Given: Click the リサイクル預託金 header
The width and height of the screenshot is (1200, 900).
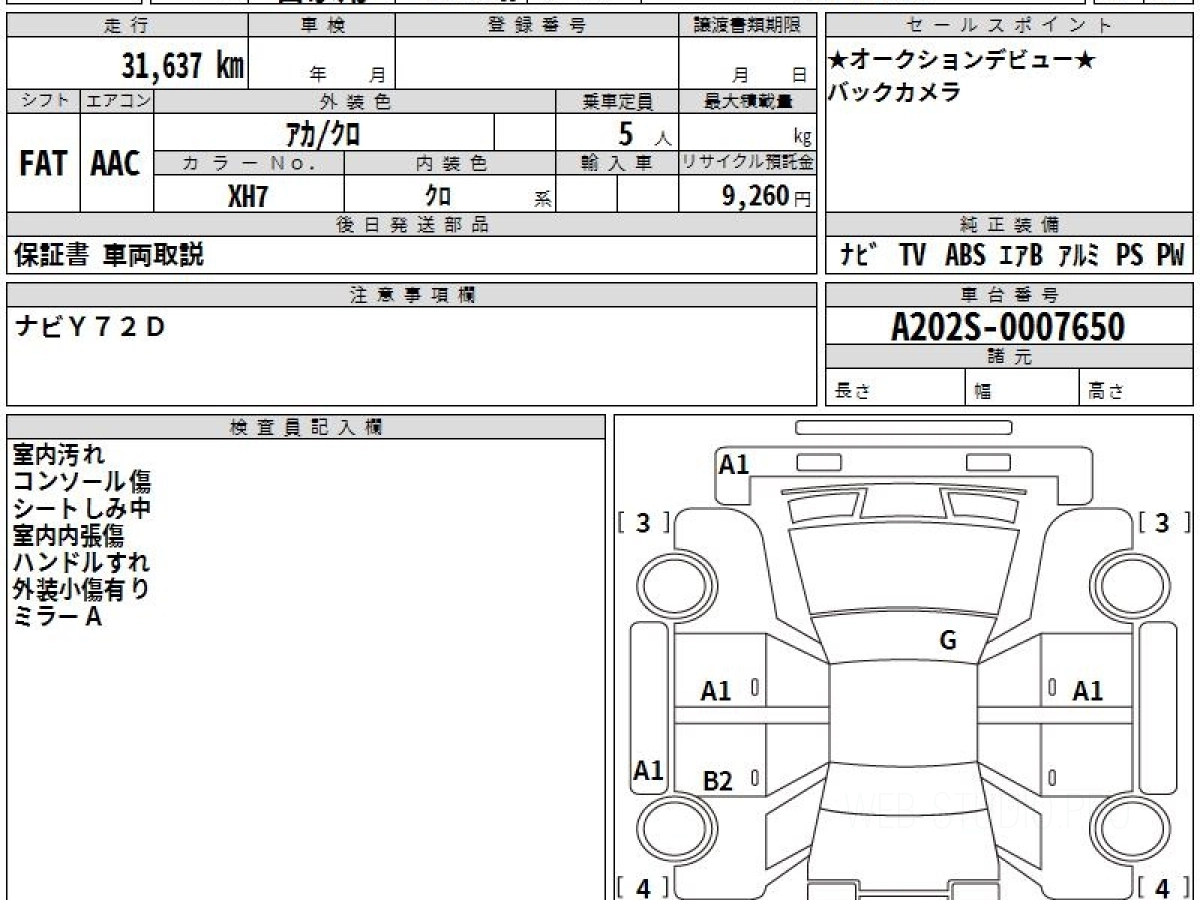Looking at the screenshot, I should click(747, 163).
